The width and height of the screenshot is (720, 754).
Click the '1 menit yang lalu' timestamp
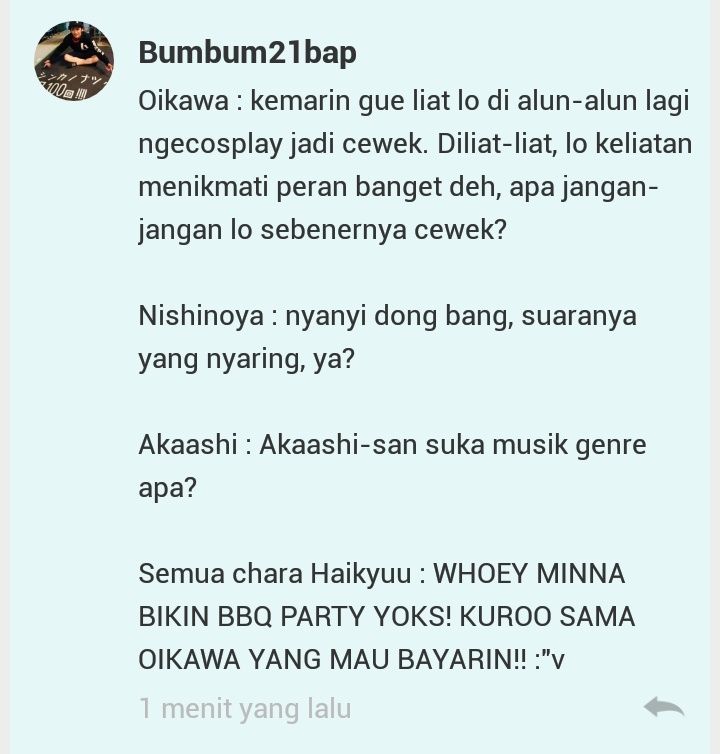245,708
